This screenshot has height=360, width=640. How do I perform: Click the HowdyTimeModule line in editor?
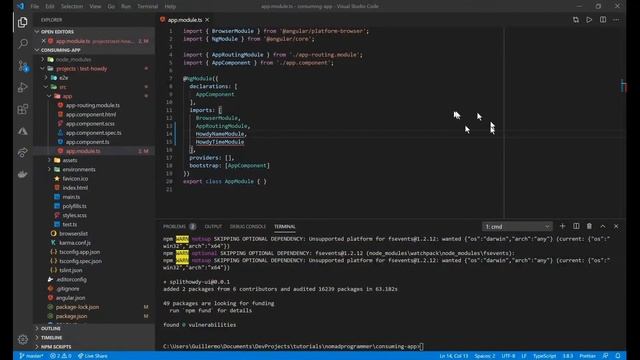point(220,142)
